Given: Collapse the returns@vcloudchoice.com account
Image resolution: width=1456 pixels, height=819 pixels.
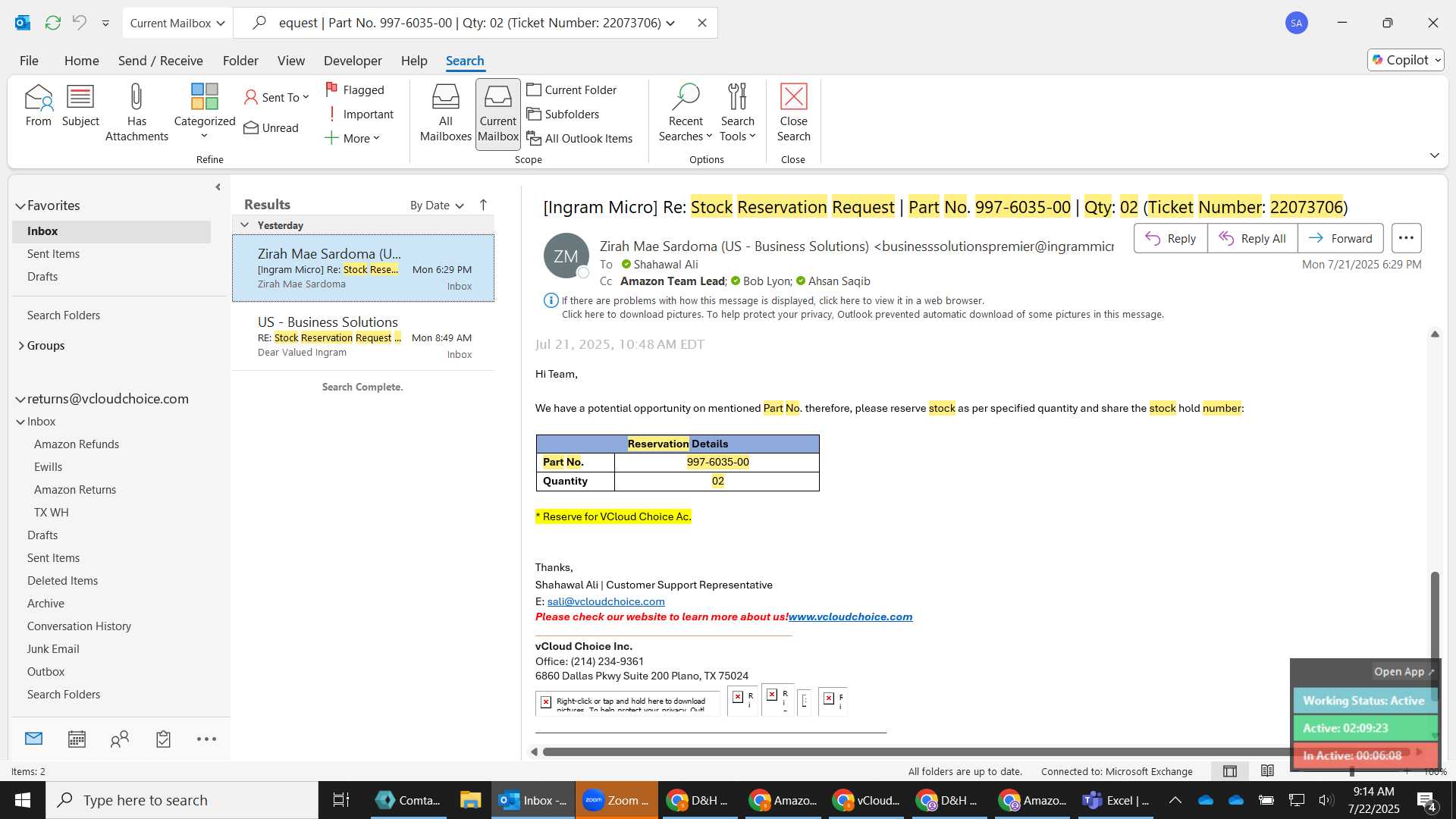Looking at the screenshot, I should (x=20, y=399).
